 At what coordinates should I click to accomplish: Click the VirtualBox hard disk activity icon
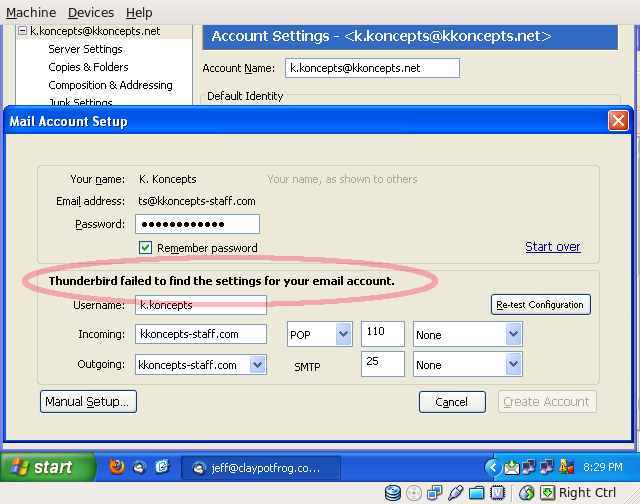pos(393,493)
